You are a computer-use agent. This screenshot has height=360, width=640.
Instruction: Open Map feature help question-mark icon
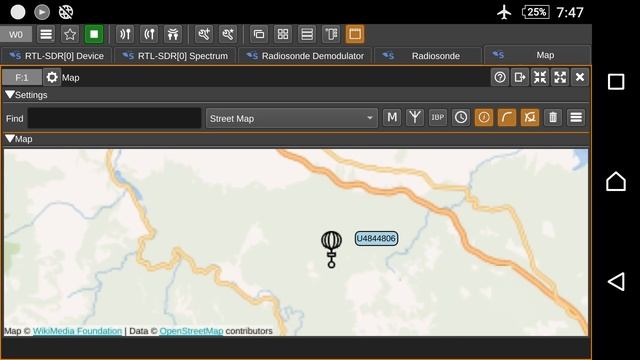pyautogui.click(x=500, y=77)
